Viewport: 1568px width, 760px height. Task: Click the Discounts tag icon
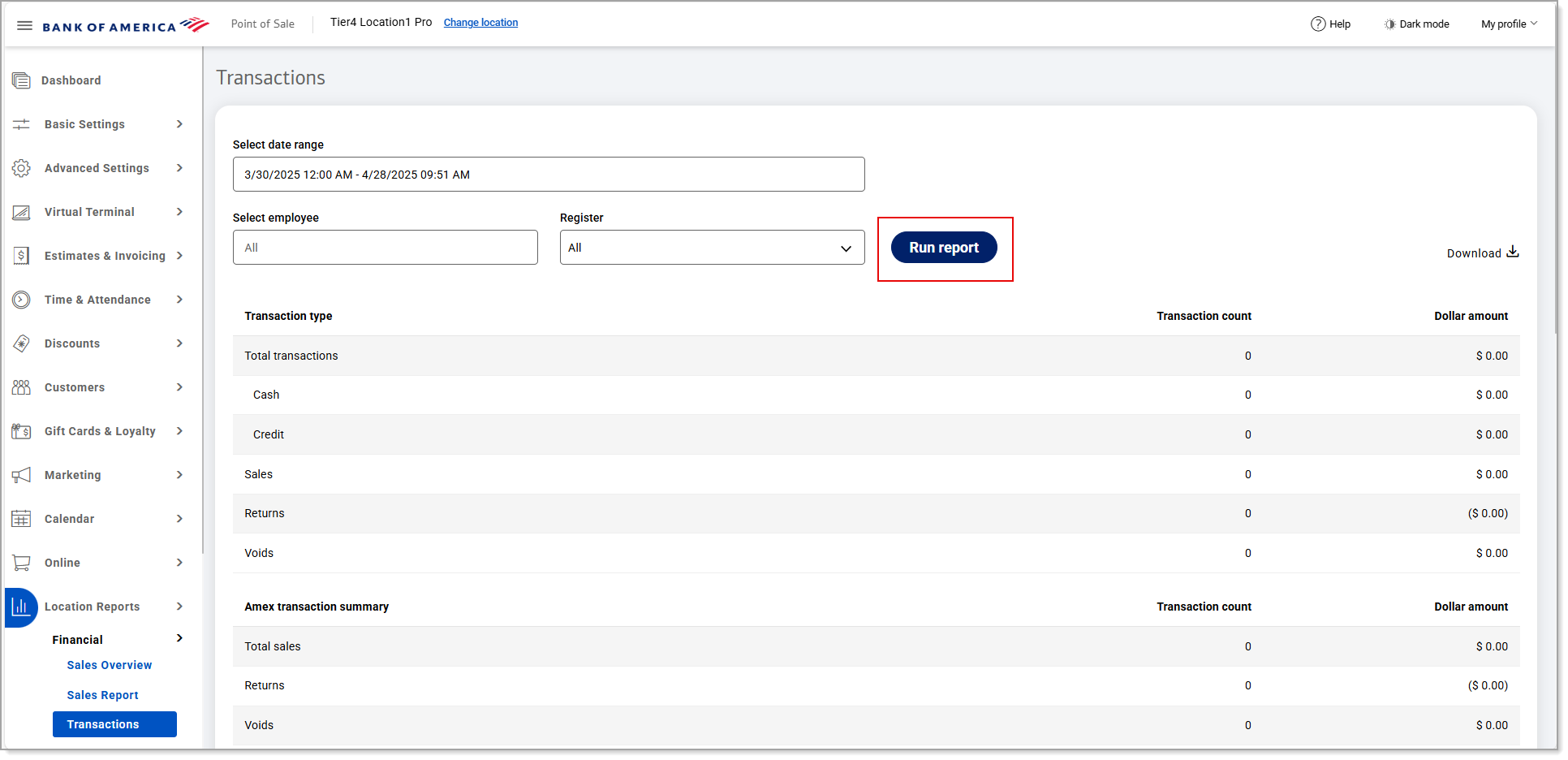tap(21, 343)
